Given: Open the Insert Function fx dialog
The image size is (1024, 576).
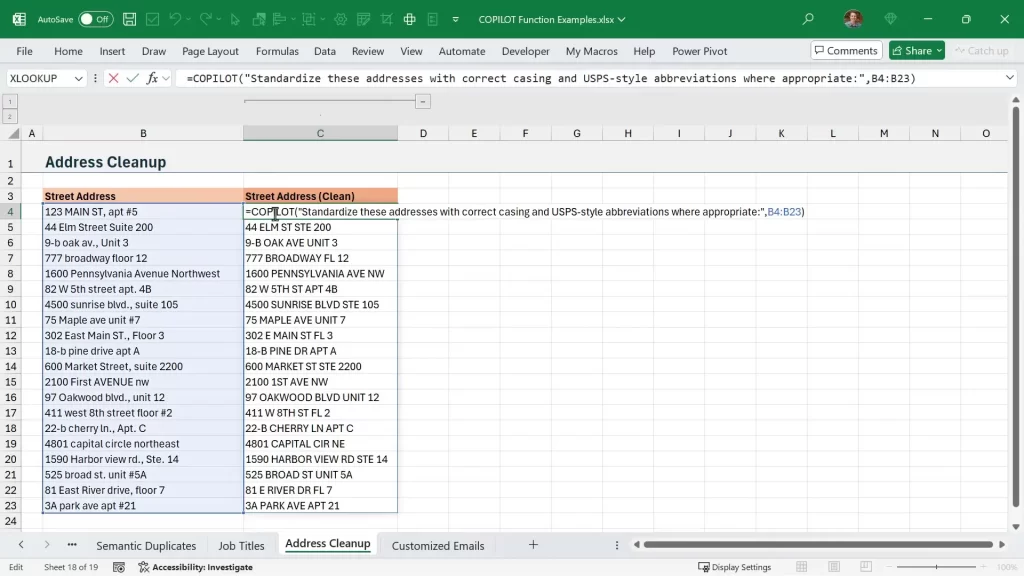Looking at the screenshot, I should 152,78.
